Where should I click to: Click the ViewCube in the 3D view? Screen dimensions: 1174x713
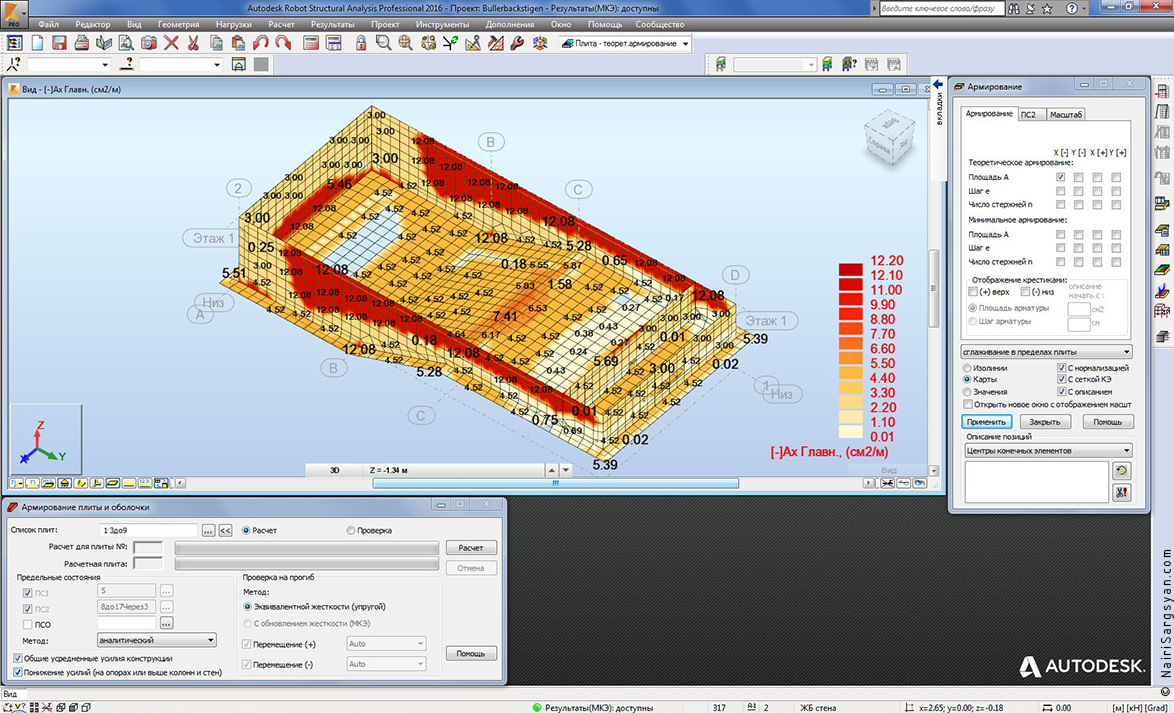click(x=888, y=139)
